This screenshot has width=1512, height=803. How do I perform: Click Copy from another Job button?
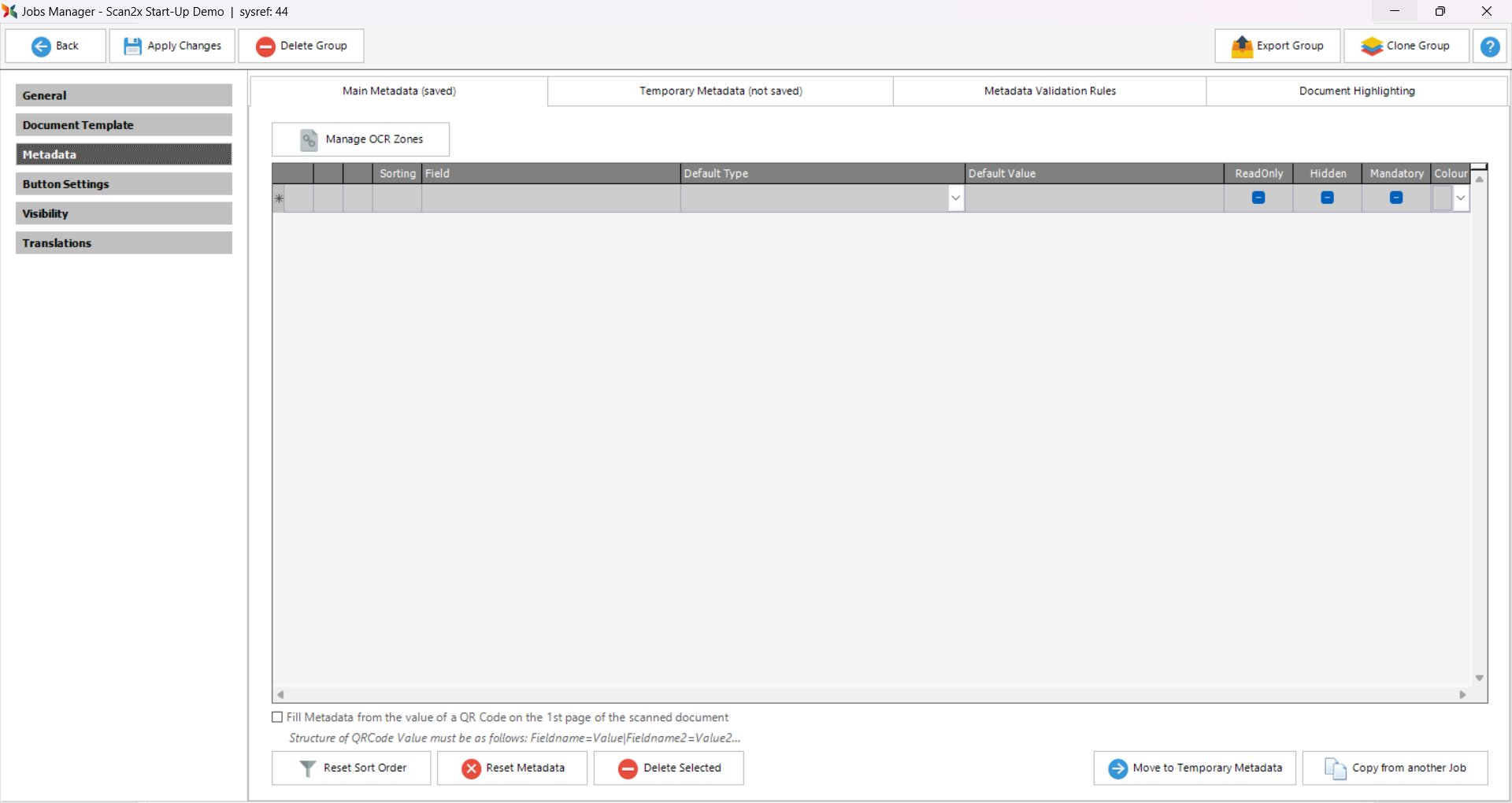1395,768
